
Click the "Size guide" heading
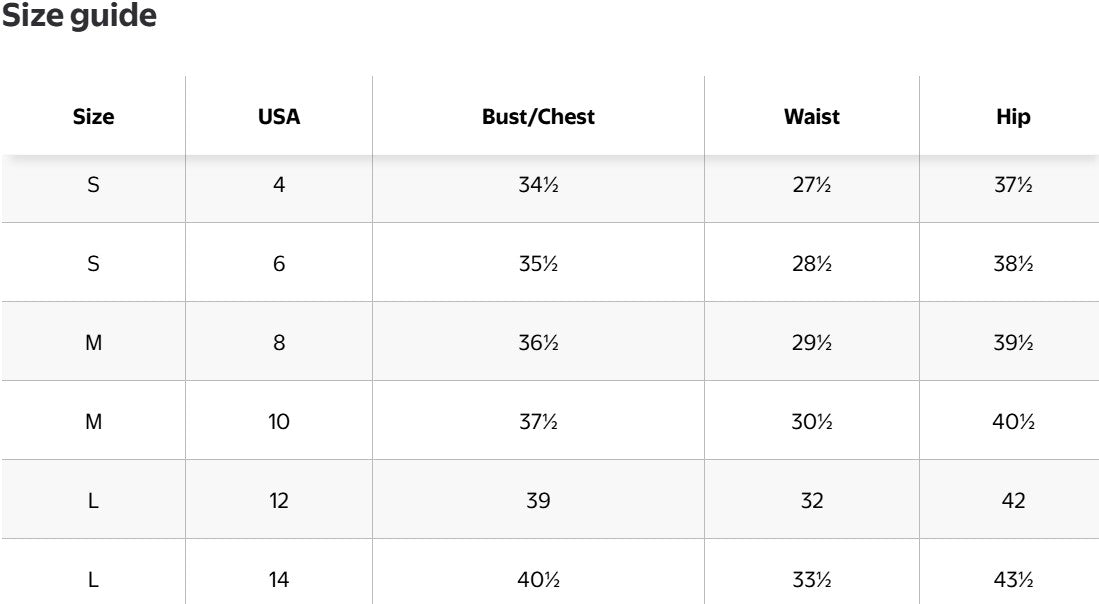coord(80,17)
